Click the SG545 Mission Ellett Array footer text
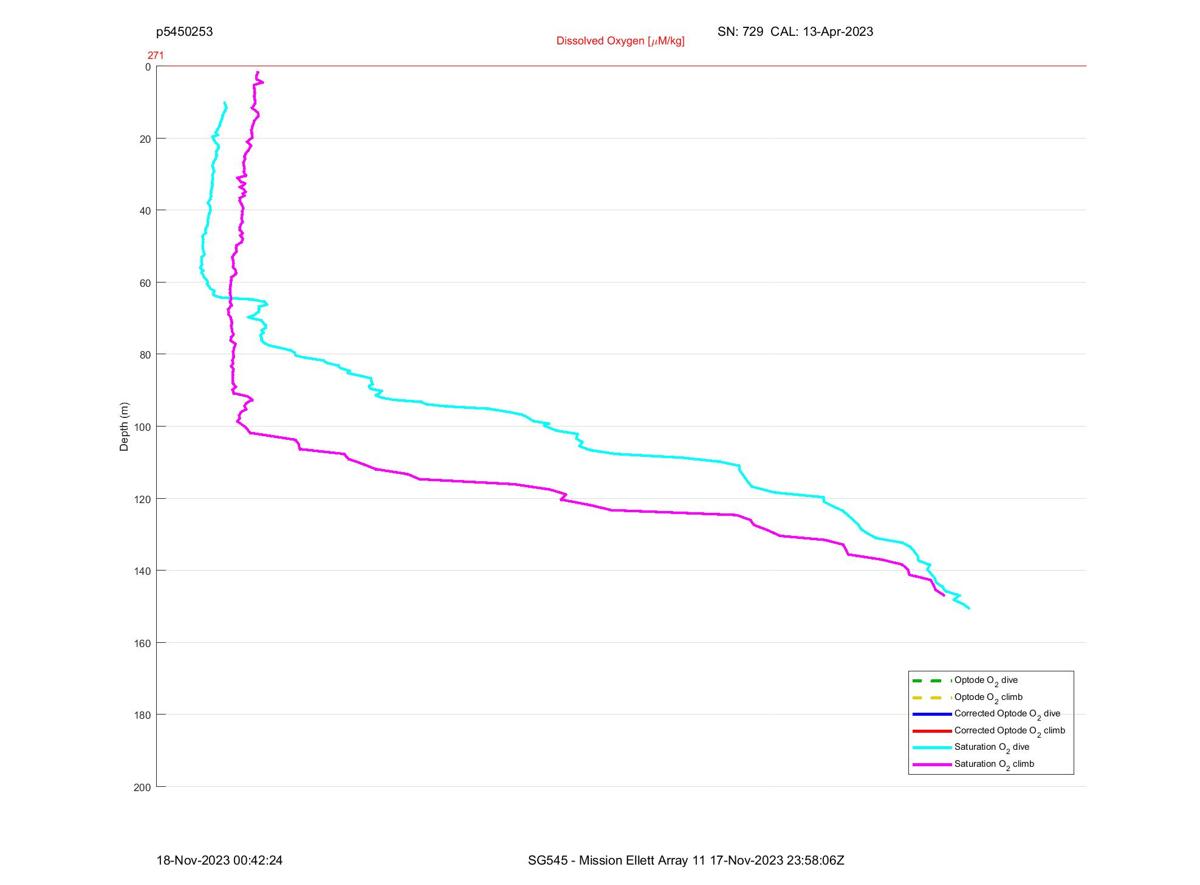 (x=686, y=860)
